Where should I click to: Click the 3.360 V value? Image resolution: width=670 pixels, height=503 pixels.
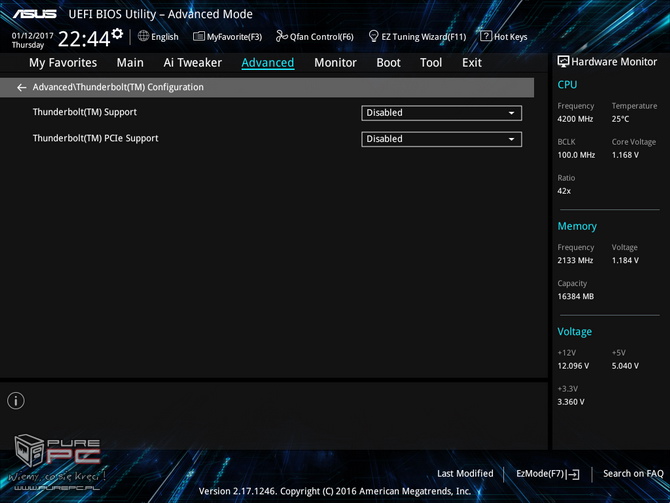(571, 402)
